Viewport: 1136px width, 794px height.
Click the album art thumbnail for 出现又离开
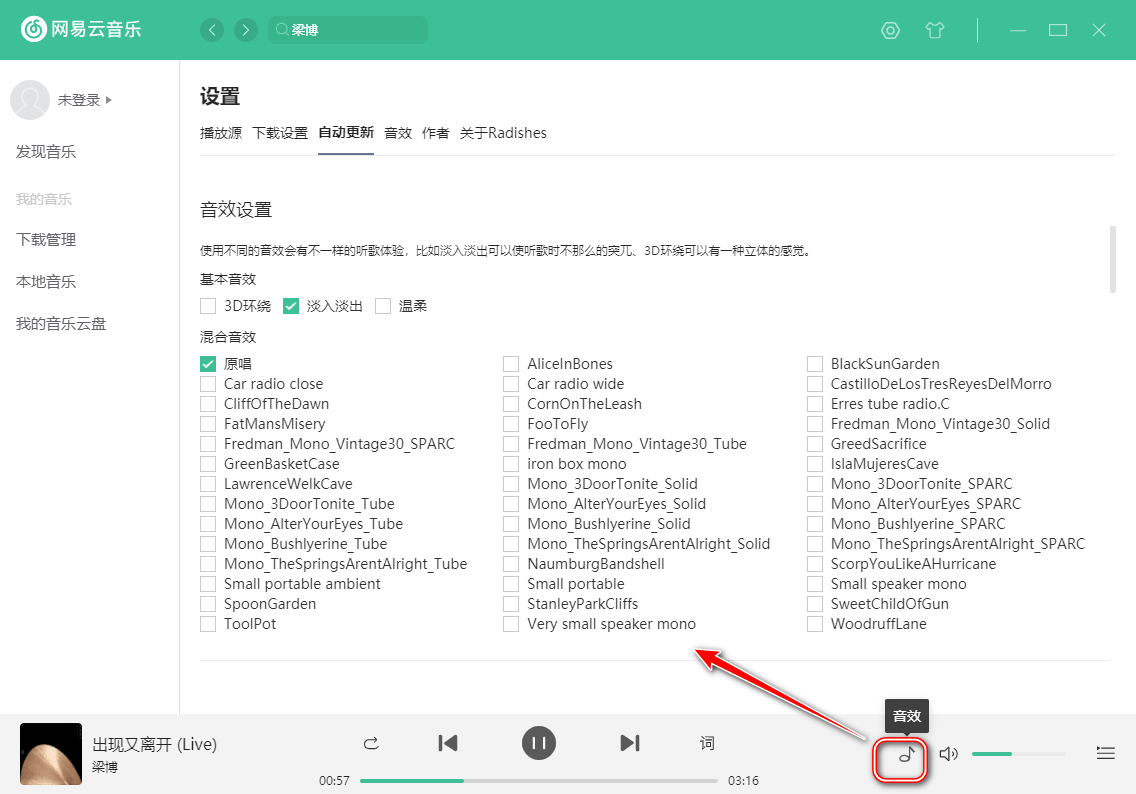[50, 753]
